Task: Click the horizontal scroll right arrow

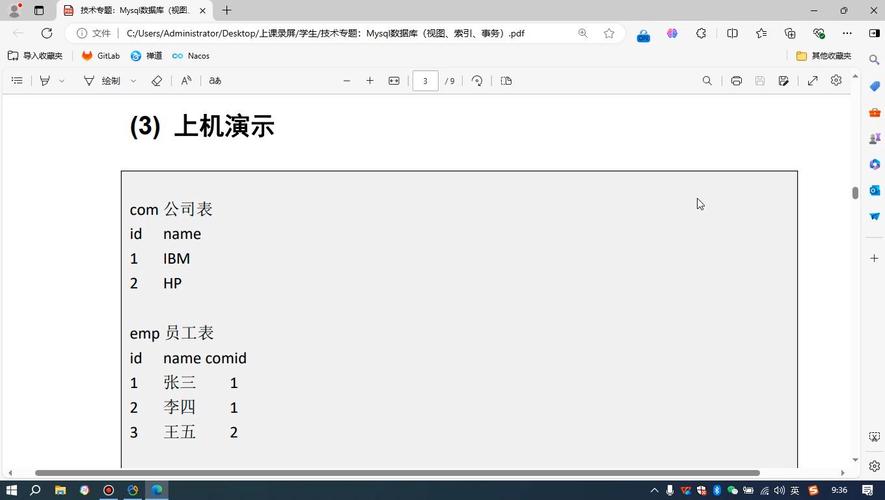Action: pos(843,473)
